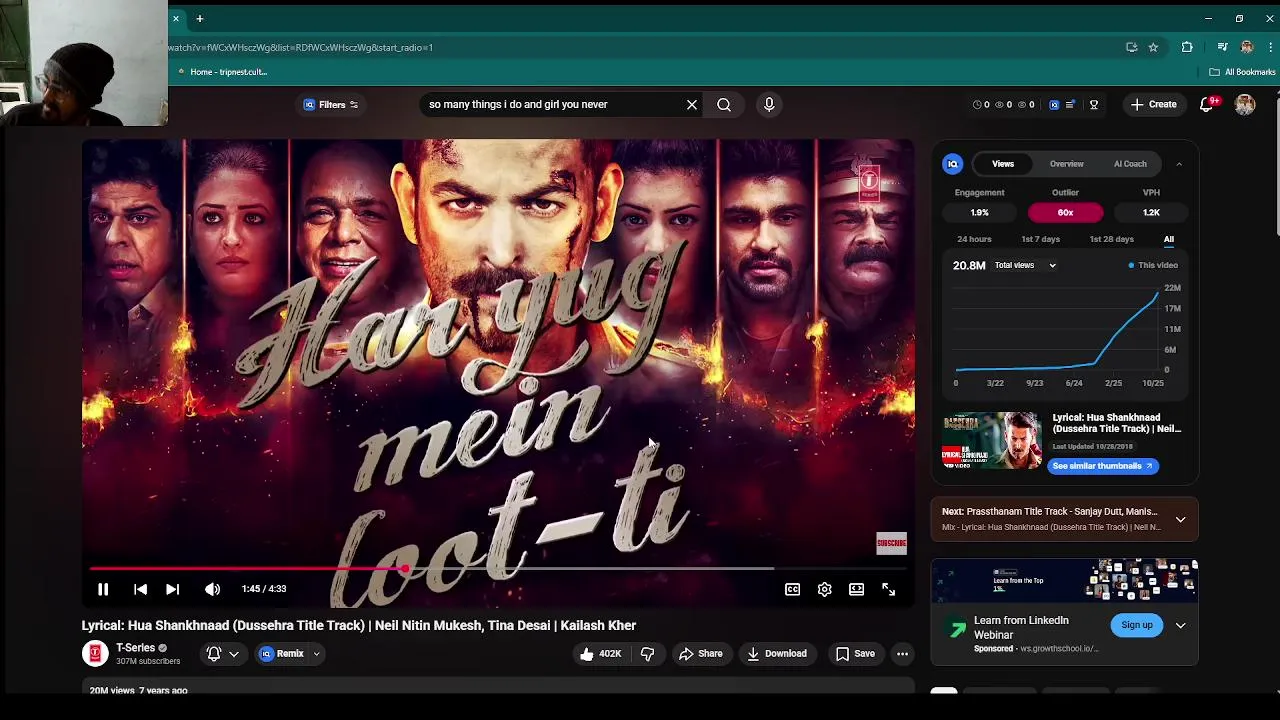Clear the YouTube search box text

[691, 104]
